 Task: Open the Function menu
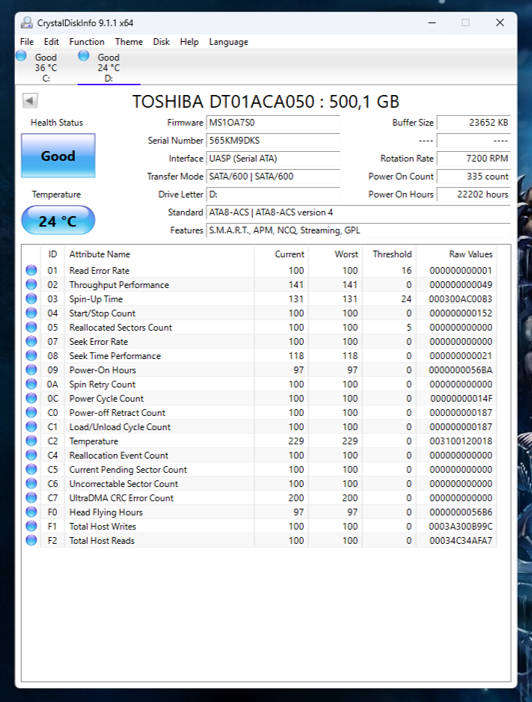pos(87,42)
